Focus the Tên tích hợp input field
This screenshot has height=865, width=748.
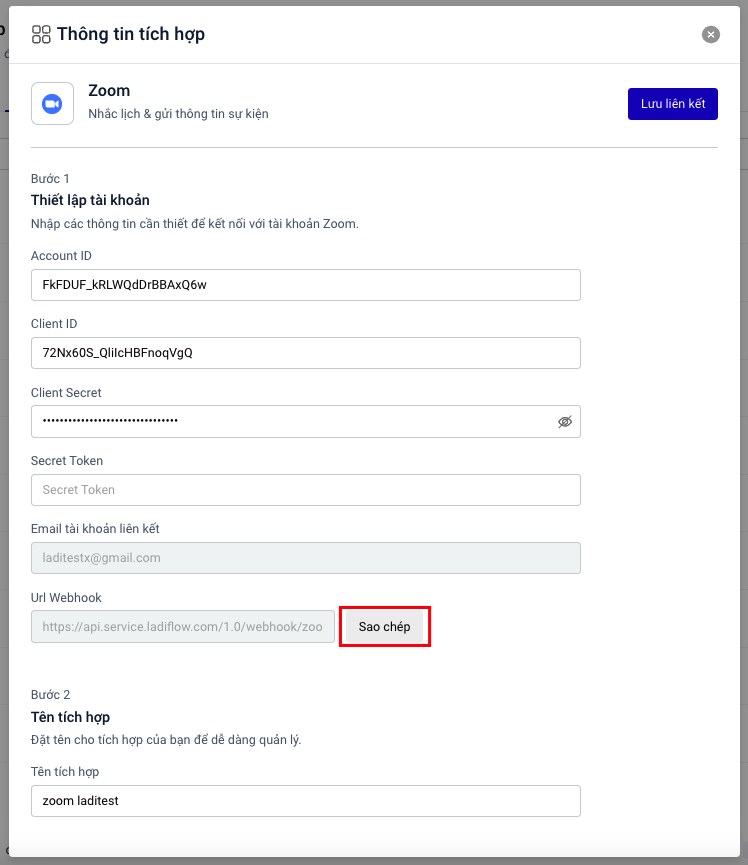coord(305,801)
